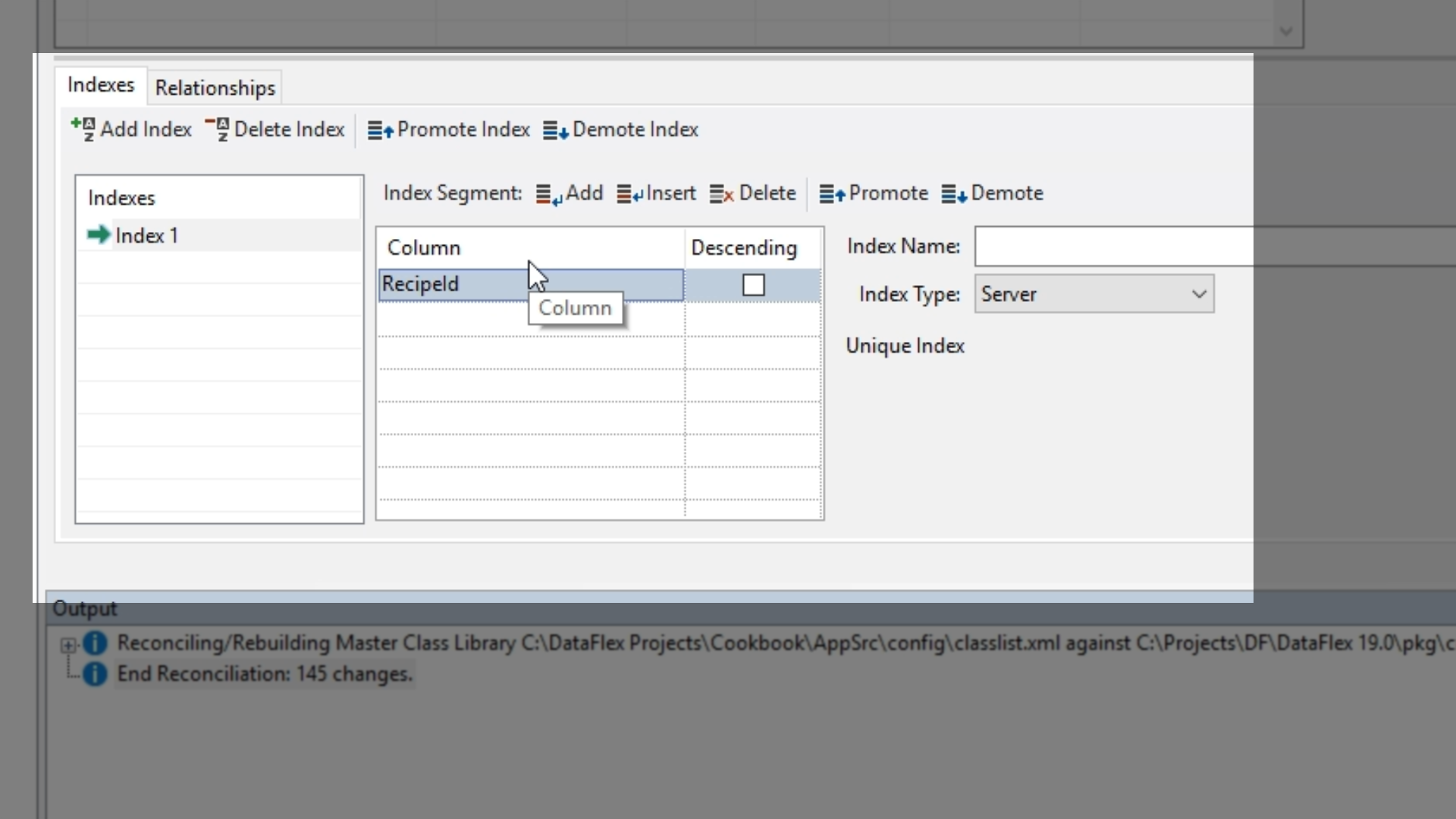Viewport: 1456px width, 819px height.
Task: Select the Indexes tab
Action: pyautogui.click(x=101, y=85)
